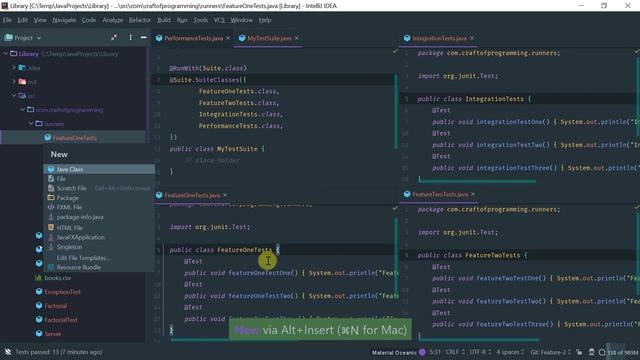Open the Navigate menu
Viewport: 640px width, 360px height.
point(64,20)
